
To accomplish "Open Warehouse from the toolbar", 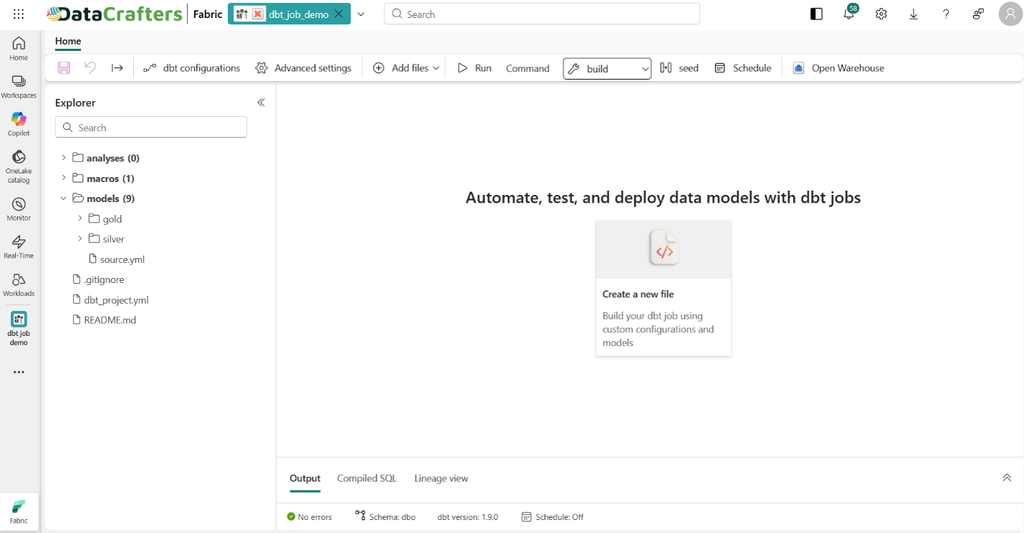I will coord(839,68).
